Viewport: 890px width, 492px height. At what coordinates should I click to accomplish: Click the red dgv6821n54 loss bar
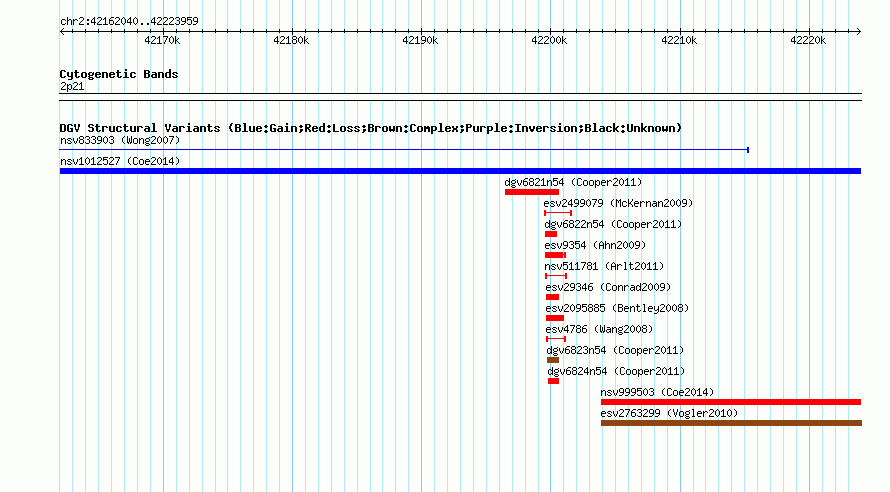pos(532,192)
